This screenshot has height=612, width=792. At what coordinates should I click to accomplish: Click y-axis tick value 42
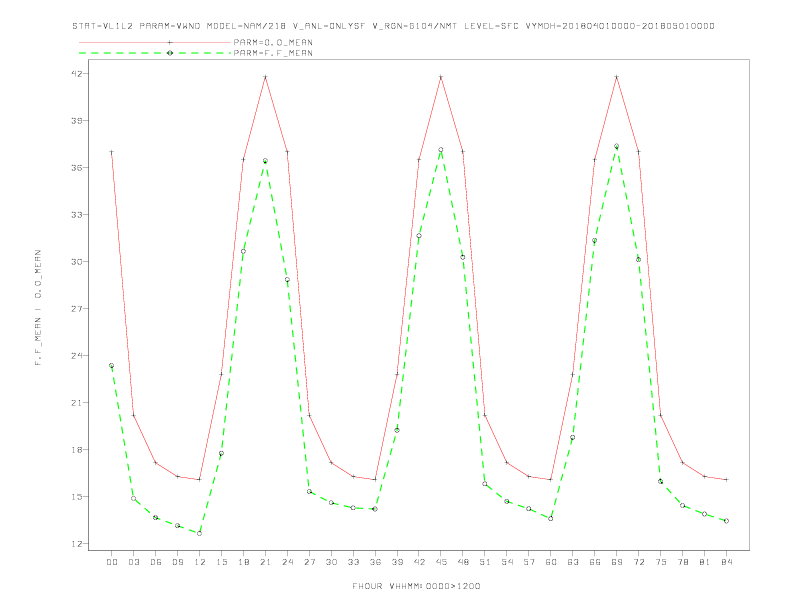pos(77,74)
